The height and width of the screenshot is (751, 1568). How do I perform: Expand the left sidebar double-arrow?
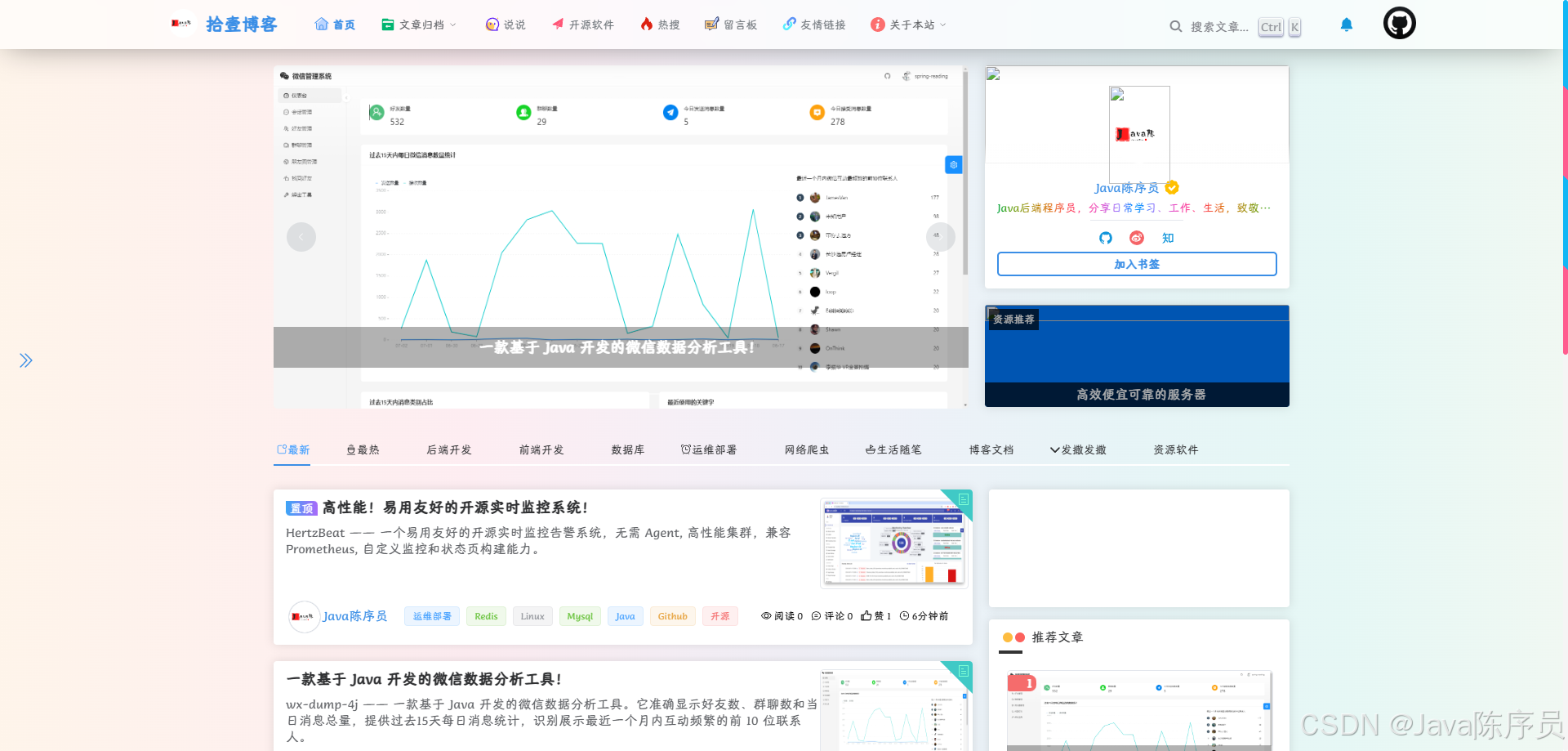coord(26,360)
